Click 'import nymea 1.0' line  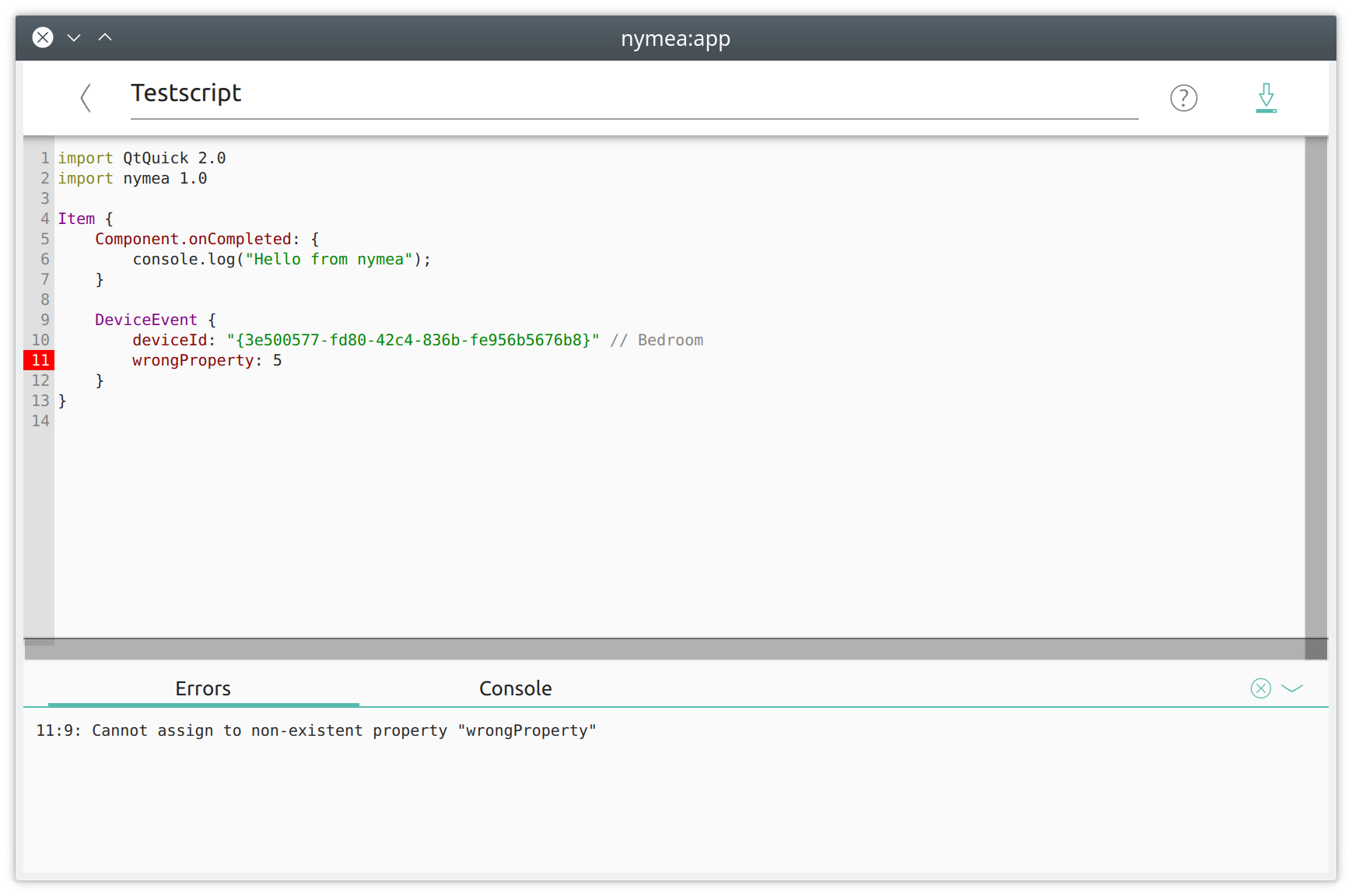point(132,178)
